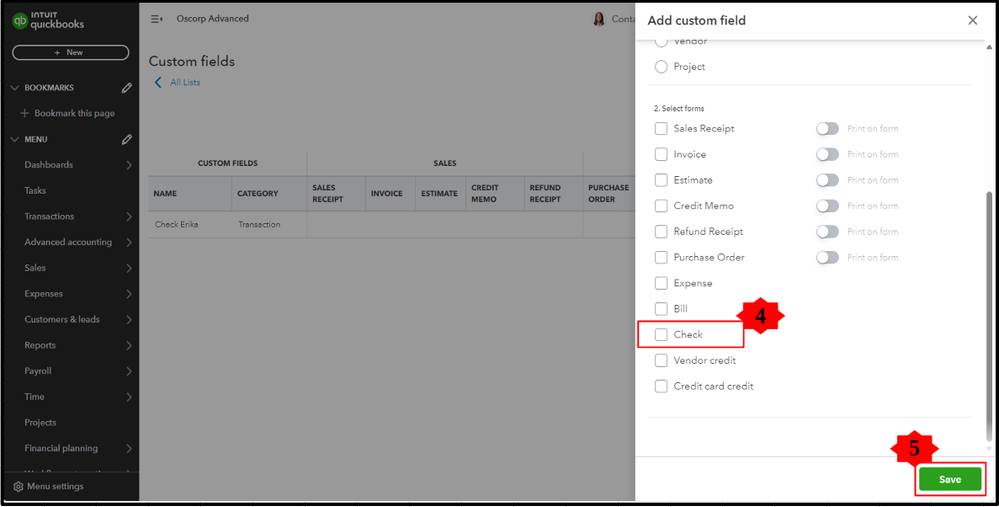This screenshot has width=999, height=507.
Task: Click the plus icon for Bookmark this page
Action: (x=25, y=114)
